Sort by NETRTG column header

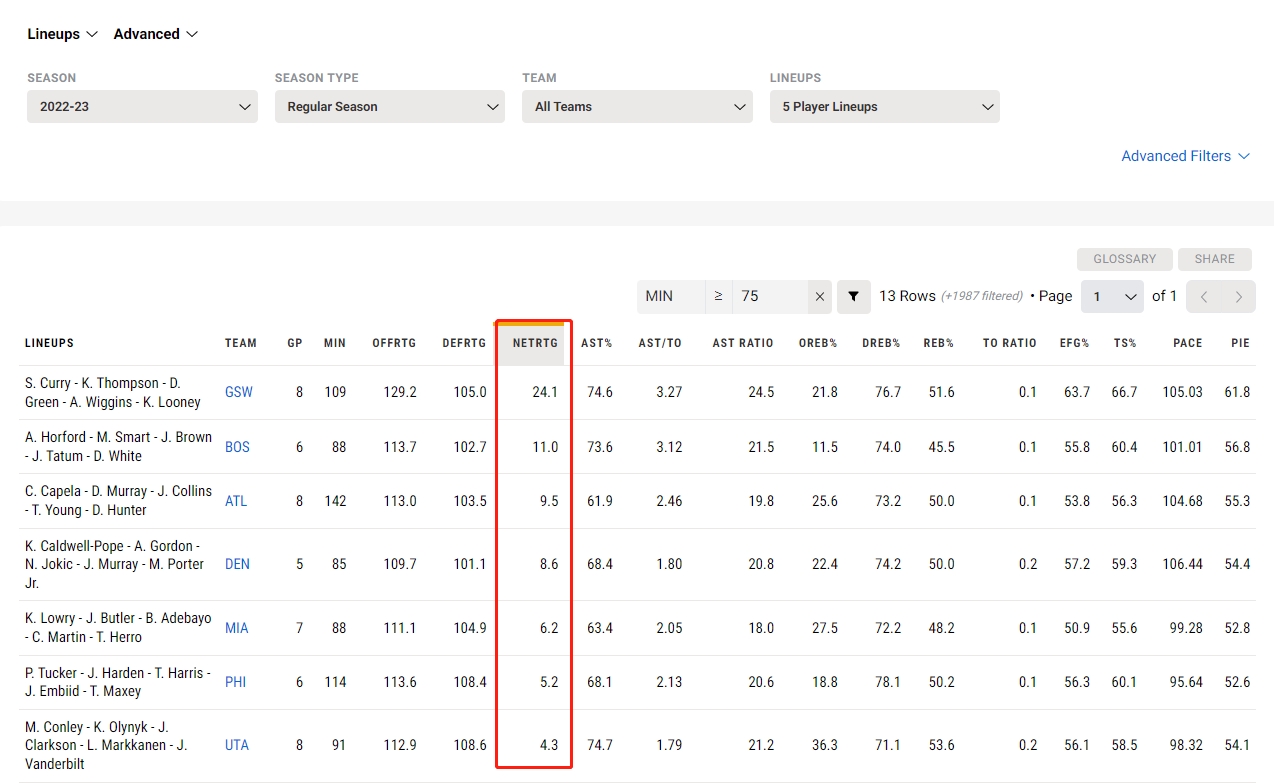pos(534,343)
